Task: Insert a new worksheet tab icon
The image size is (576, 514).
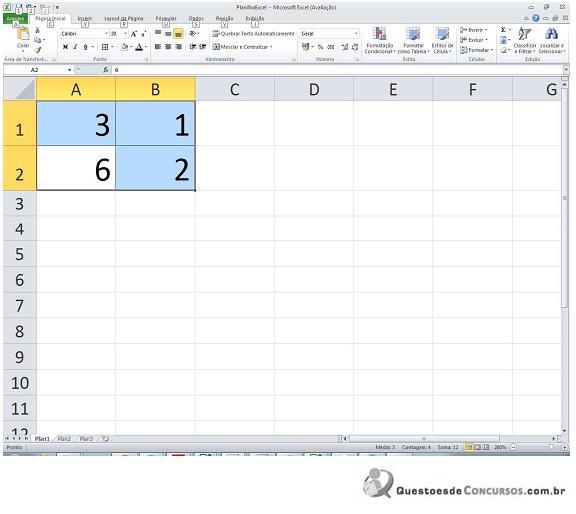Action: (x=105, y=438)
